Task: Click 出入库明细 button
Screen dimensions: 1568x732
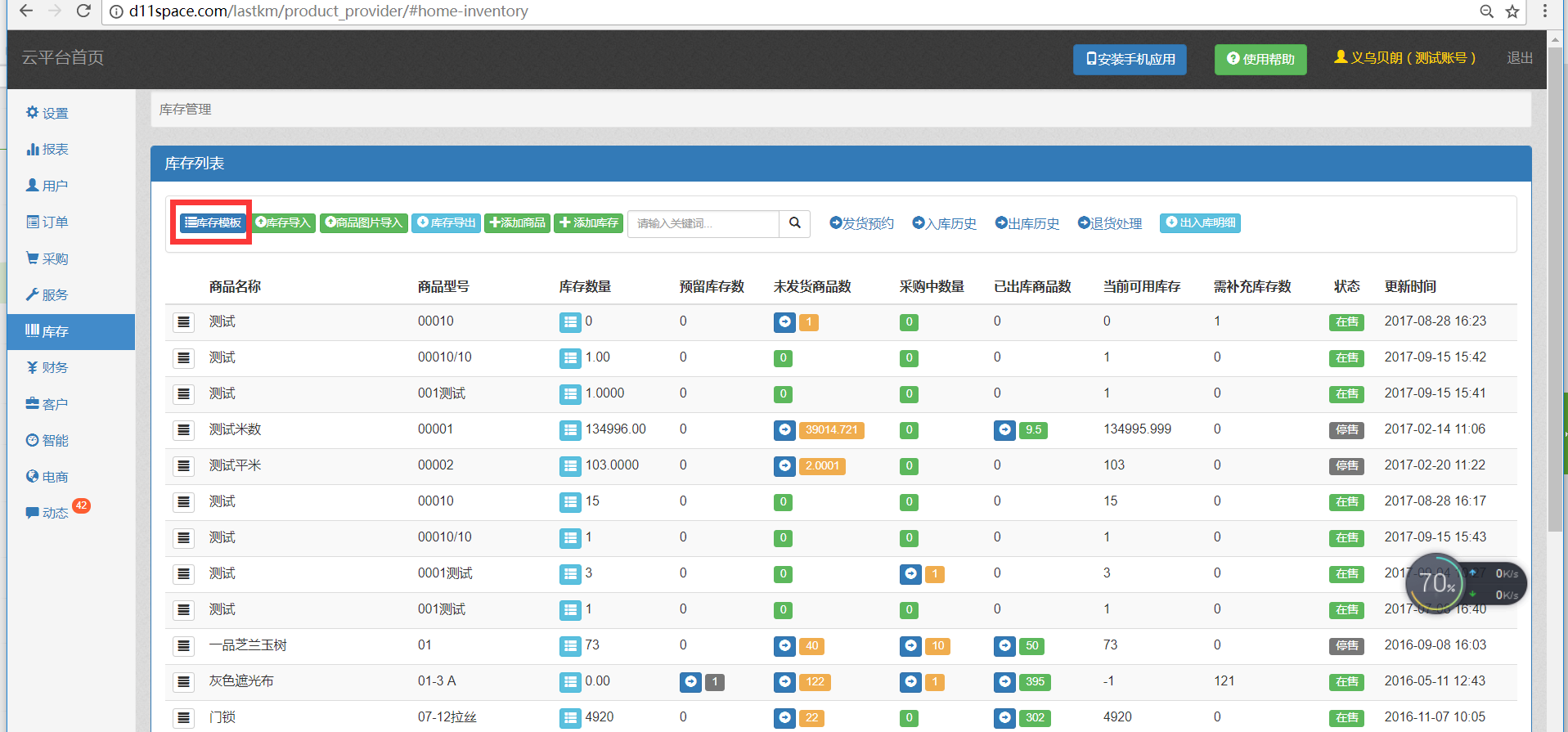Action: click(1200, 222)
